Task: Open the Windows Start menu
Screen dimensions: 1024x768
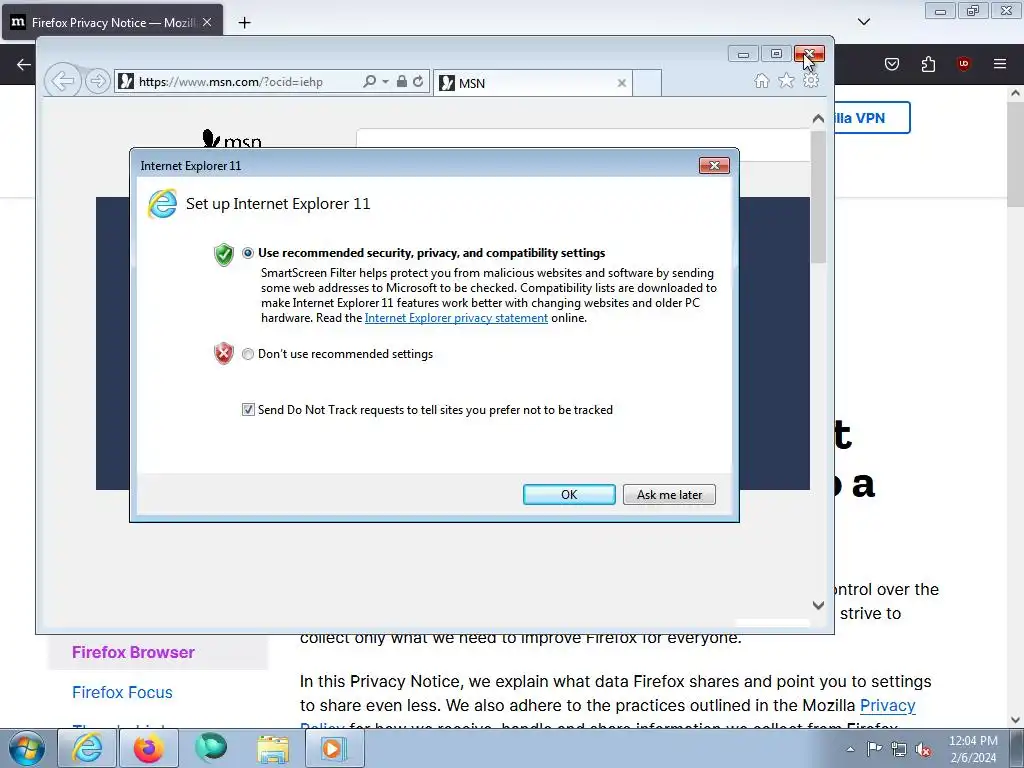Action: pyautogui.click(x=27, y=748)
